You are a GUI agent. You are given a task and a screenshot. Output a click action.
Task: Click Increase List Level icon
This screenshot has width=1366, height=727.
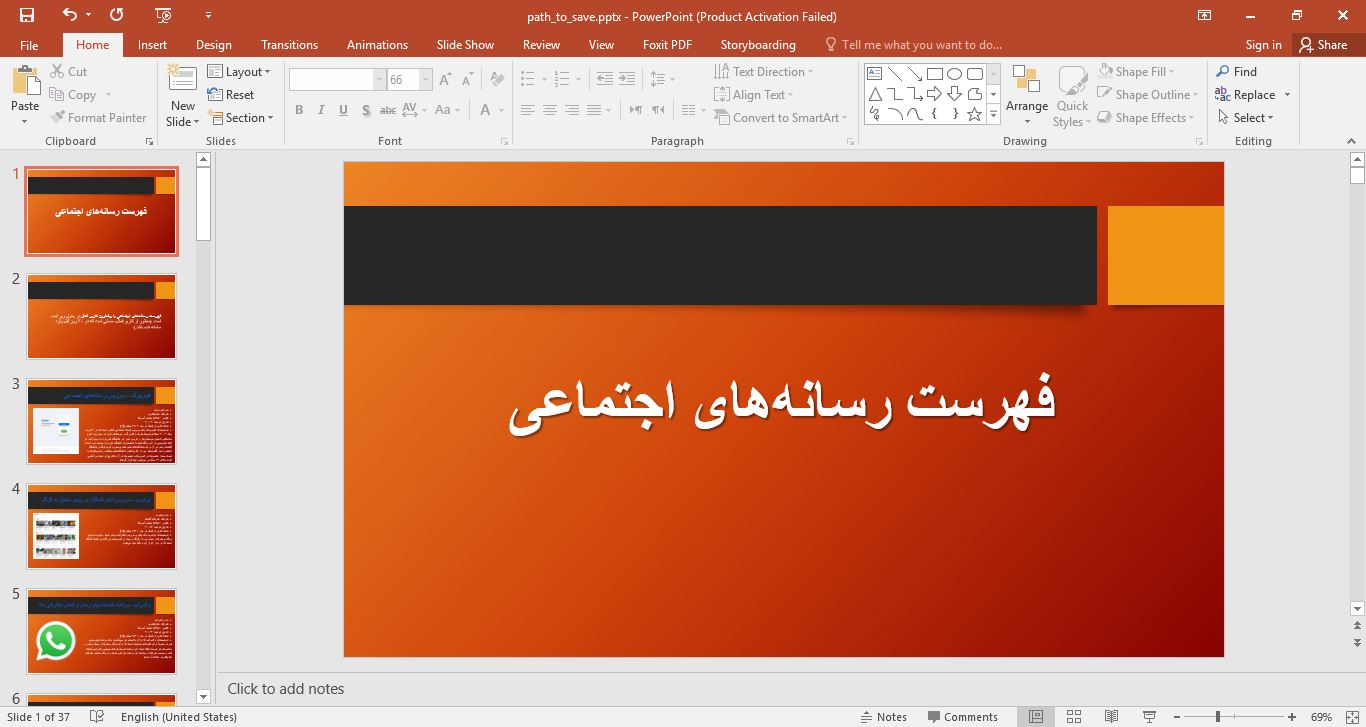(x=627, y=79)
